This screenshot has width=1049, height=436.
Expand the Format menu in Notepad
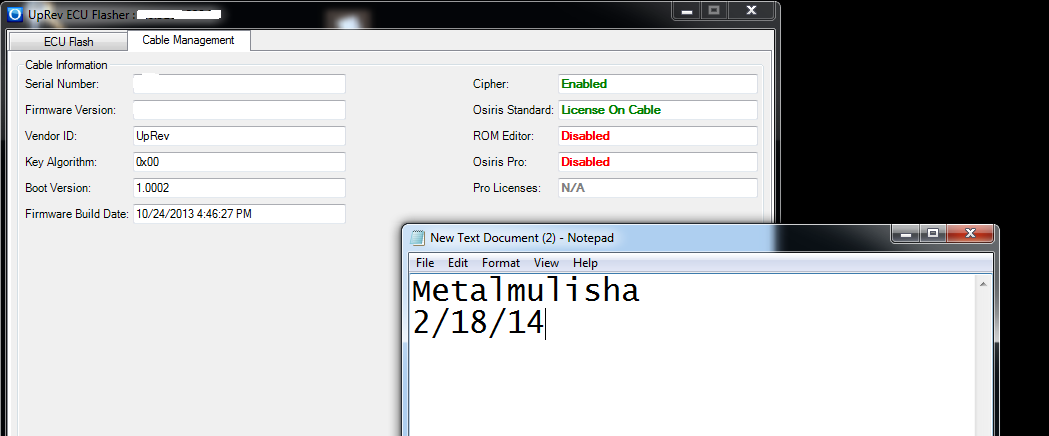click(501, 263)
